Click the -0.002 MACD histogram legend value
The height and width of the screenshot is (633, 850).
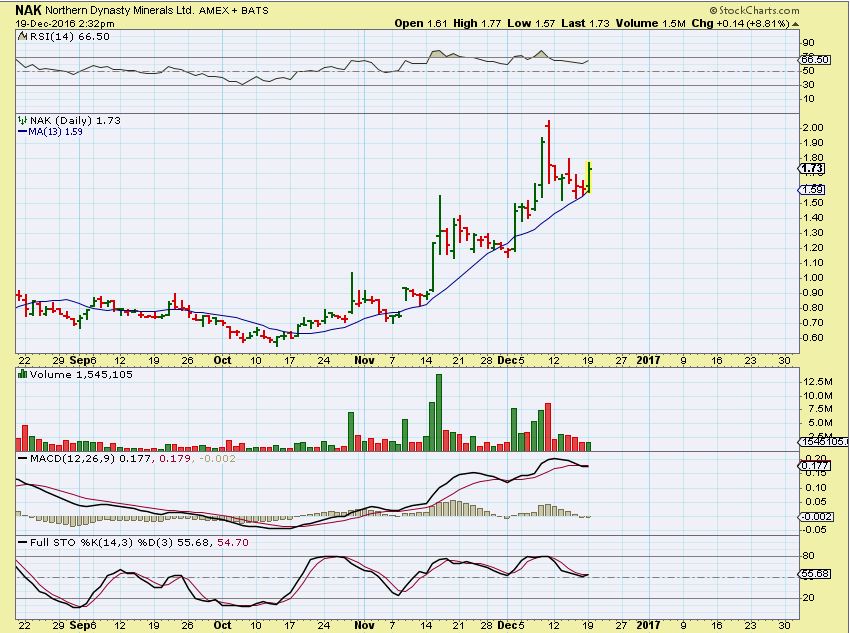(x=217, y=458)
